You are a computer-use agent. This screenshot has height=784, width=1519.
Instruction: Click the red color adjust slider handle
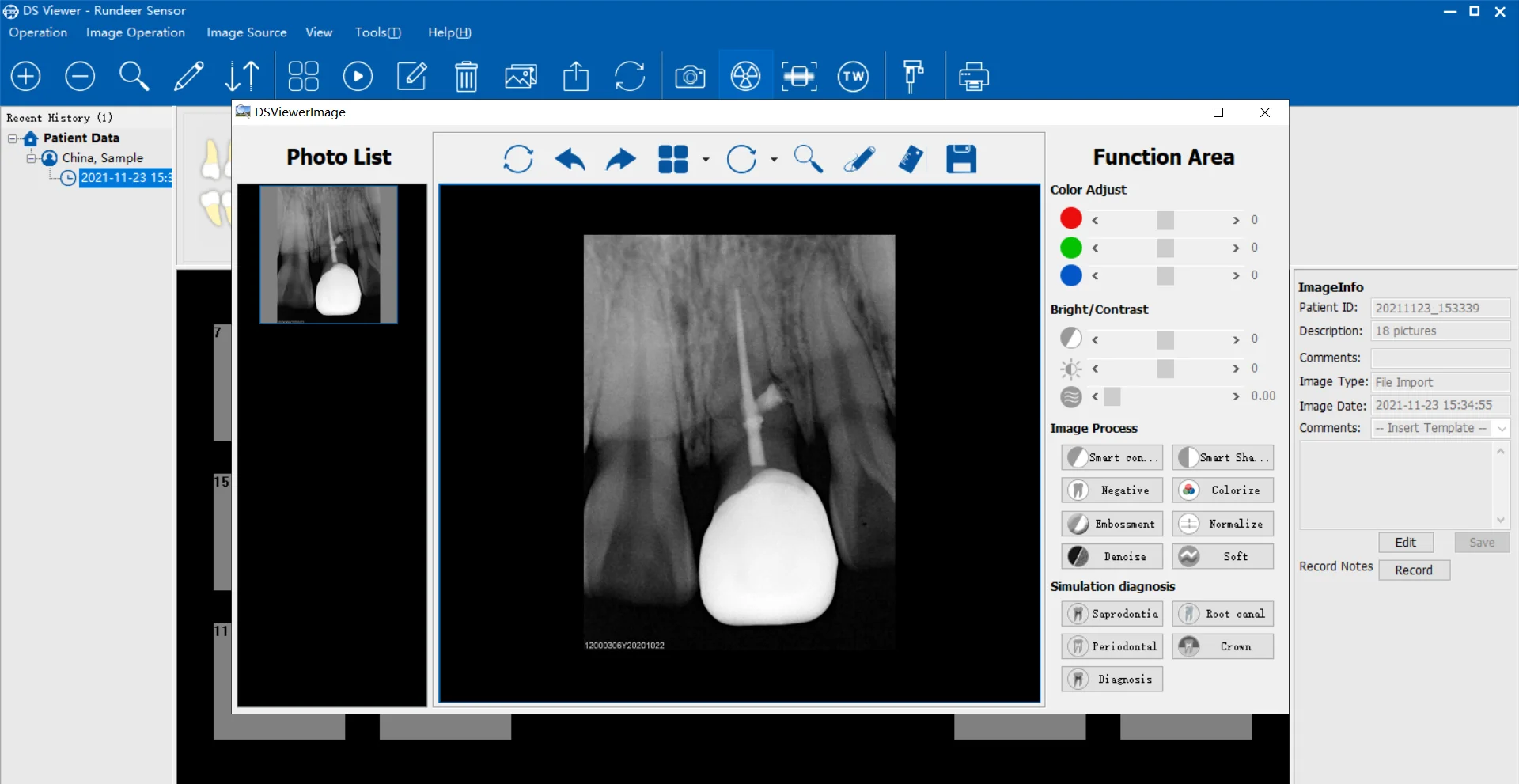[1165, 220]
